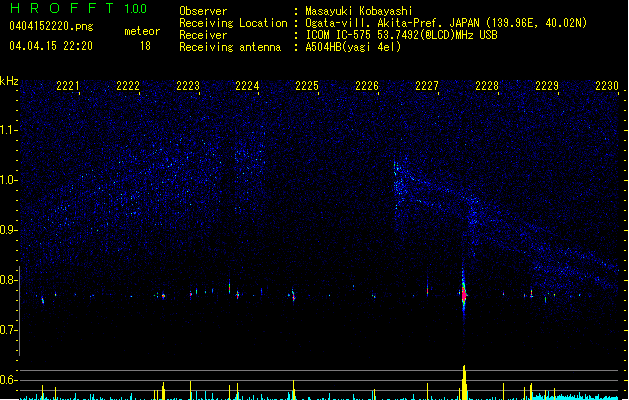Screen dimensions: 629x400
Task: Click the 2227 time marker
Action: click(427, 86)
